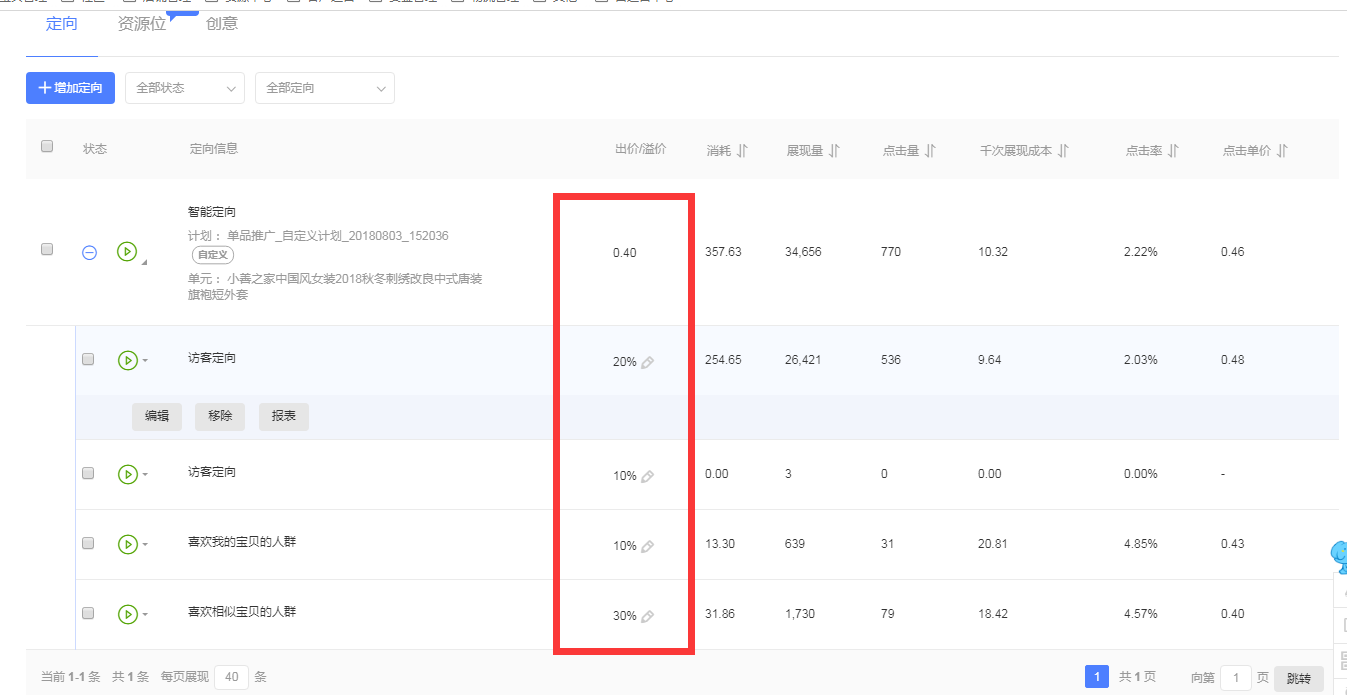1347x695 pixels.
Task: Click edit pencil next to 20% bid premium
Action: pos(647,362)
